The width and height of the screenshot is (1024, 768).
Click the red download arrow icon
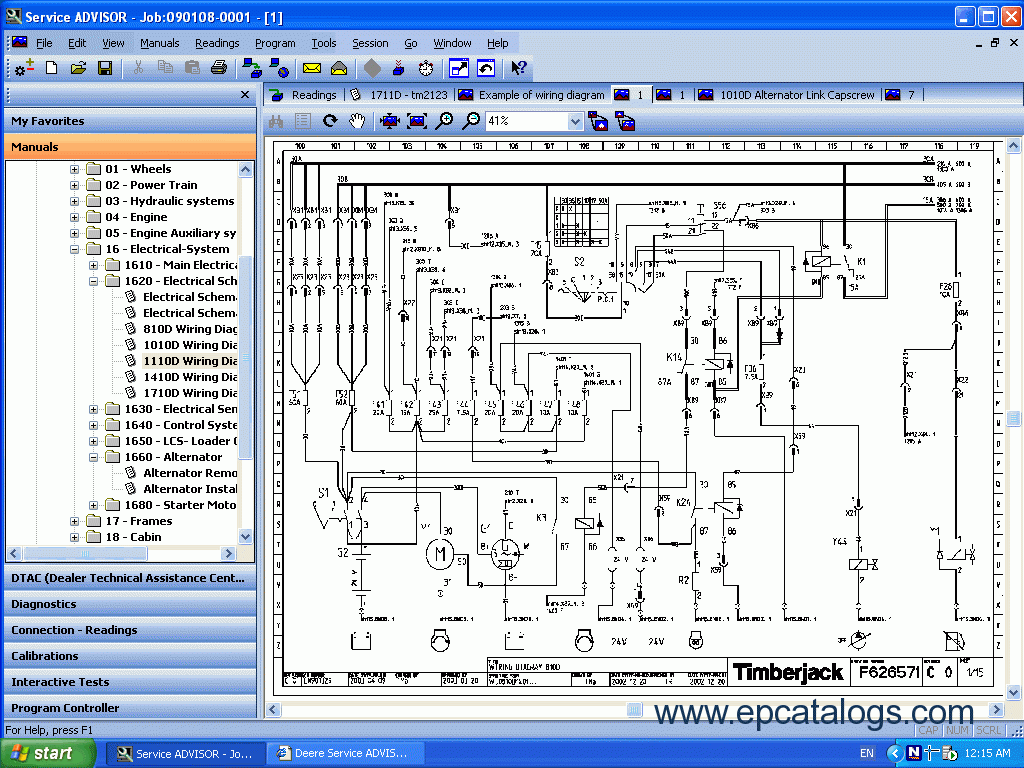[x=398, y=67]
